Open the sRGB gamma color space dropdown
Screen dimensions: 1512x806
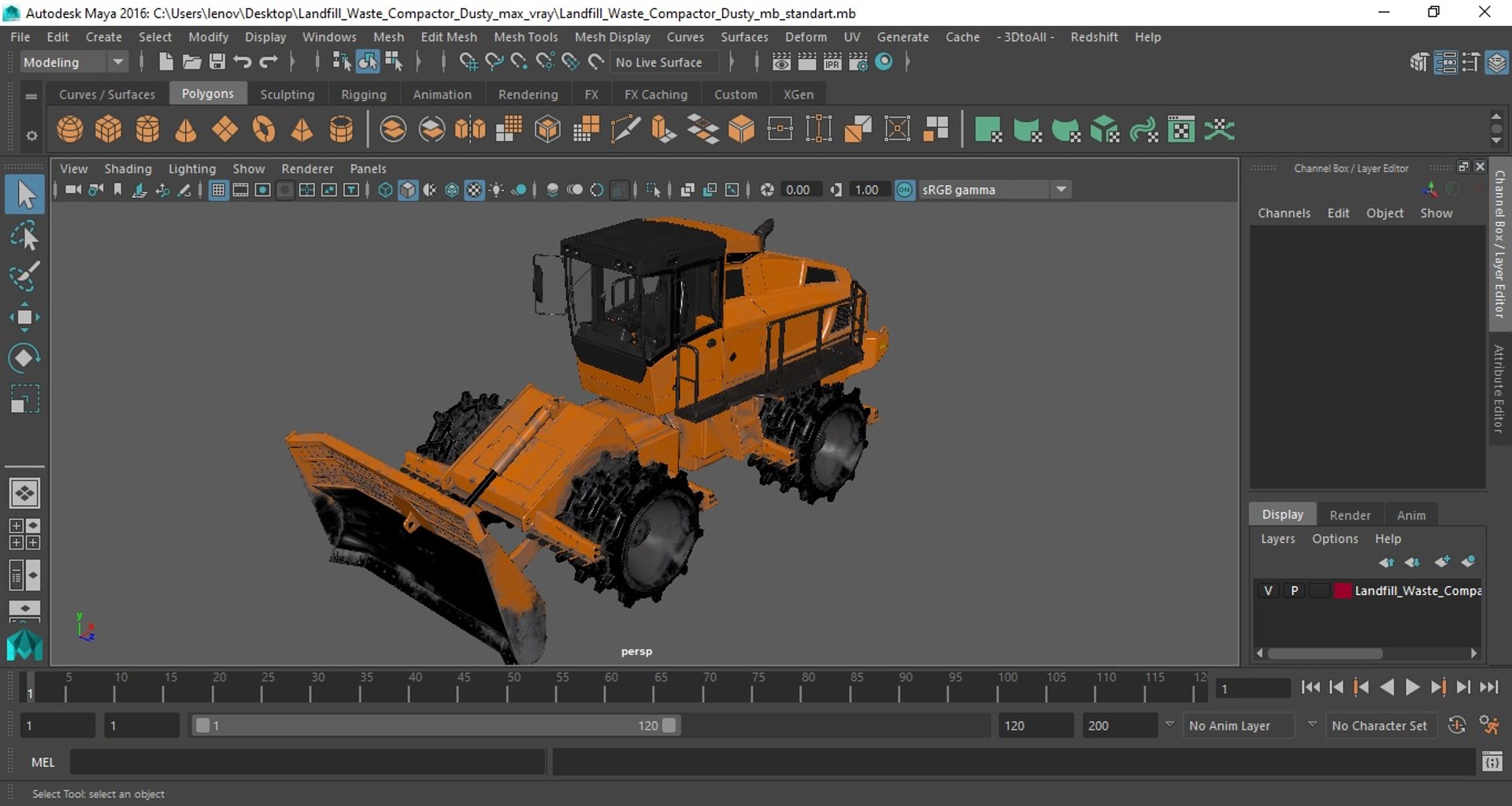click(994, 190)
